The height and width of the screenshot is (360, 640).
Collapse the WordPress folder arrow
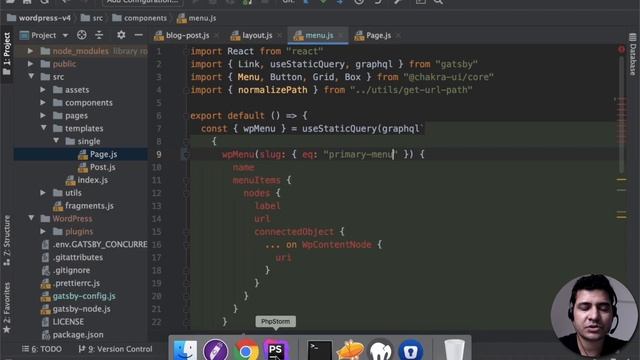coord(31,218)
